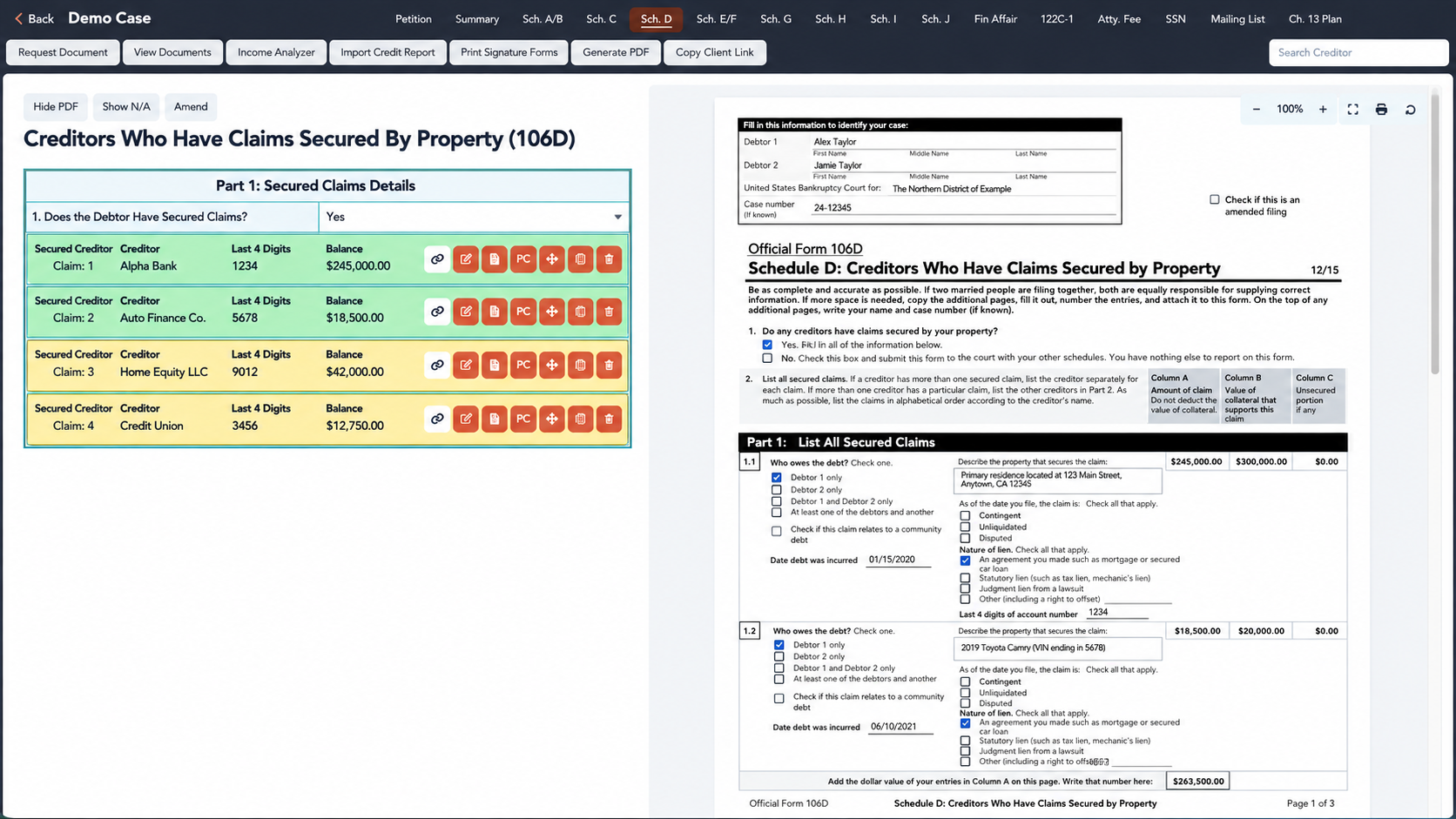Open the Ch. 13 Plan tab

[x=1315, y=18]
